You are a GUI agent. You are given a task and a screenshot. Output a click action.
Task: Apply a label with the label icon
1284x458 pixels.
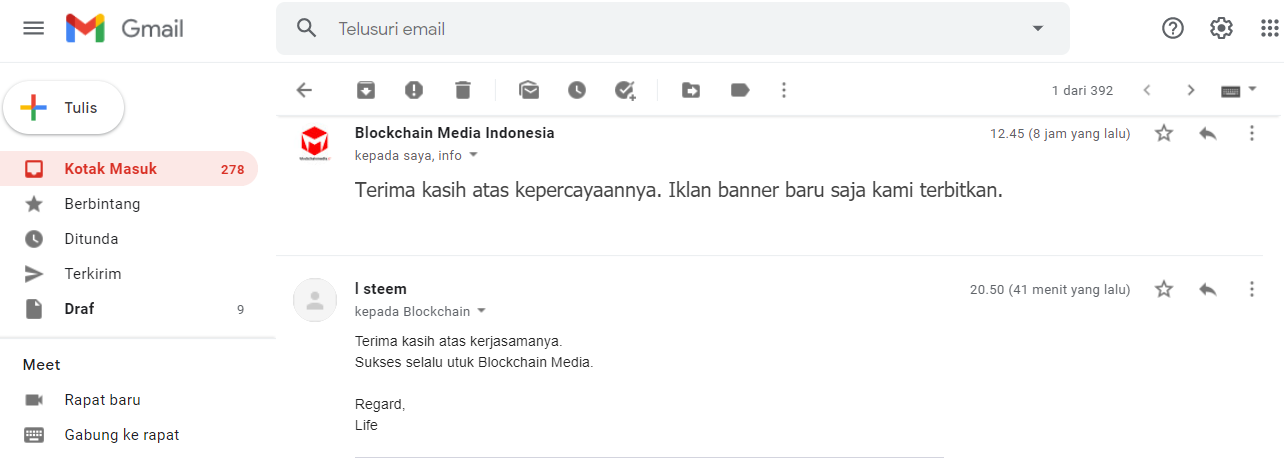[740, 90]
